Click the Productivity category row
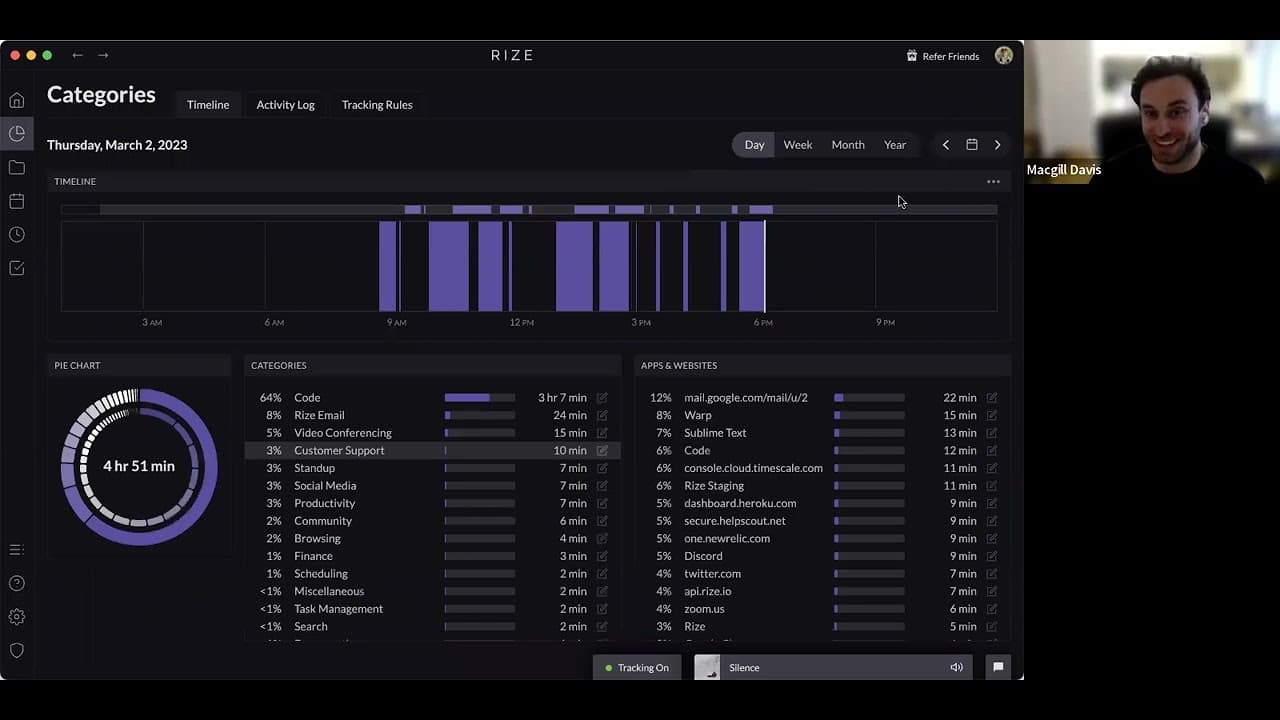 point(432,503)
